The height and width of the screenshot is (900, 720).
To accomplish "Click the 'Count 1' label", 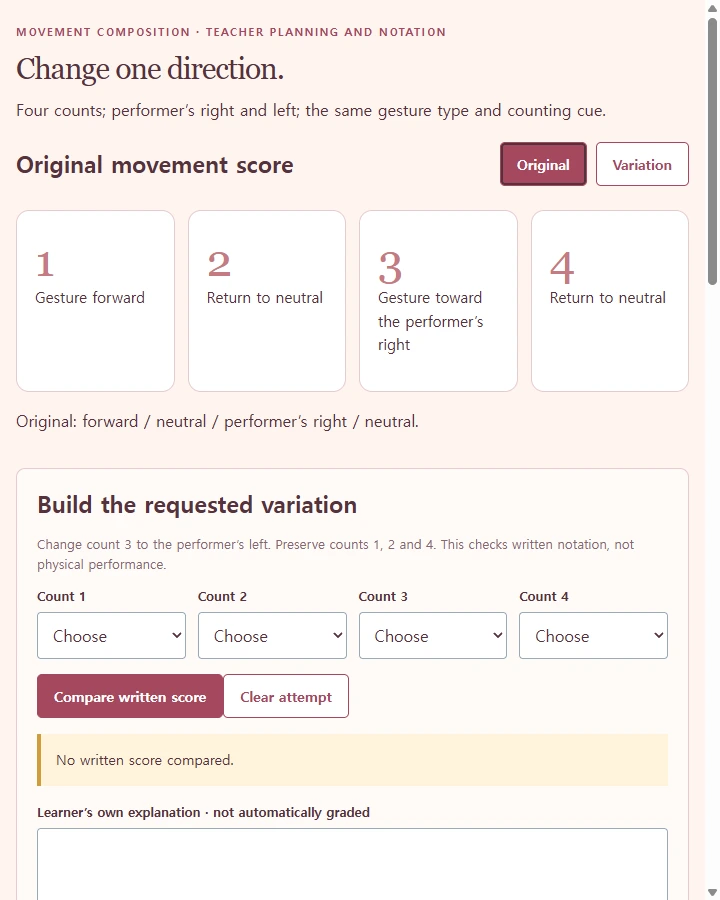I will pos(61,596).
